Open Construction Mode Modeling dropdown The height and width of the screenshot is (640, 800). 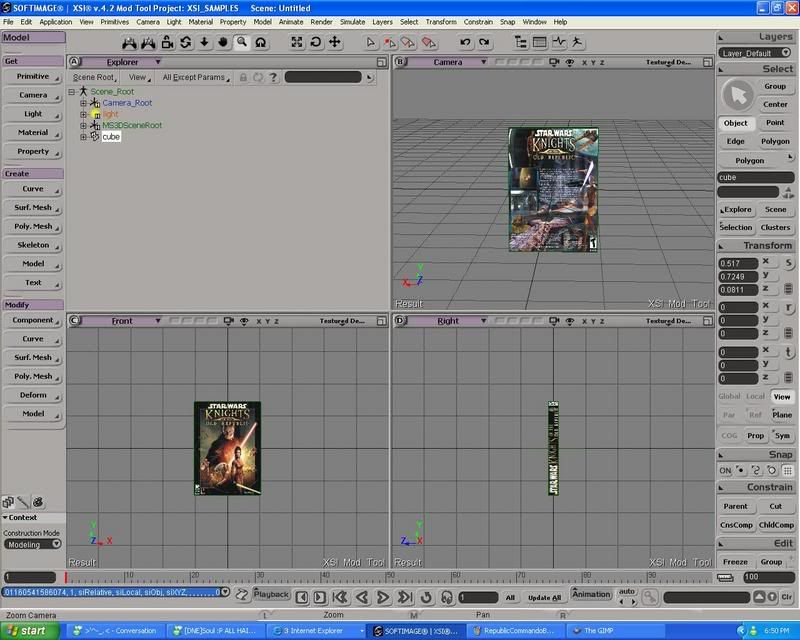point(33,545)
